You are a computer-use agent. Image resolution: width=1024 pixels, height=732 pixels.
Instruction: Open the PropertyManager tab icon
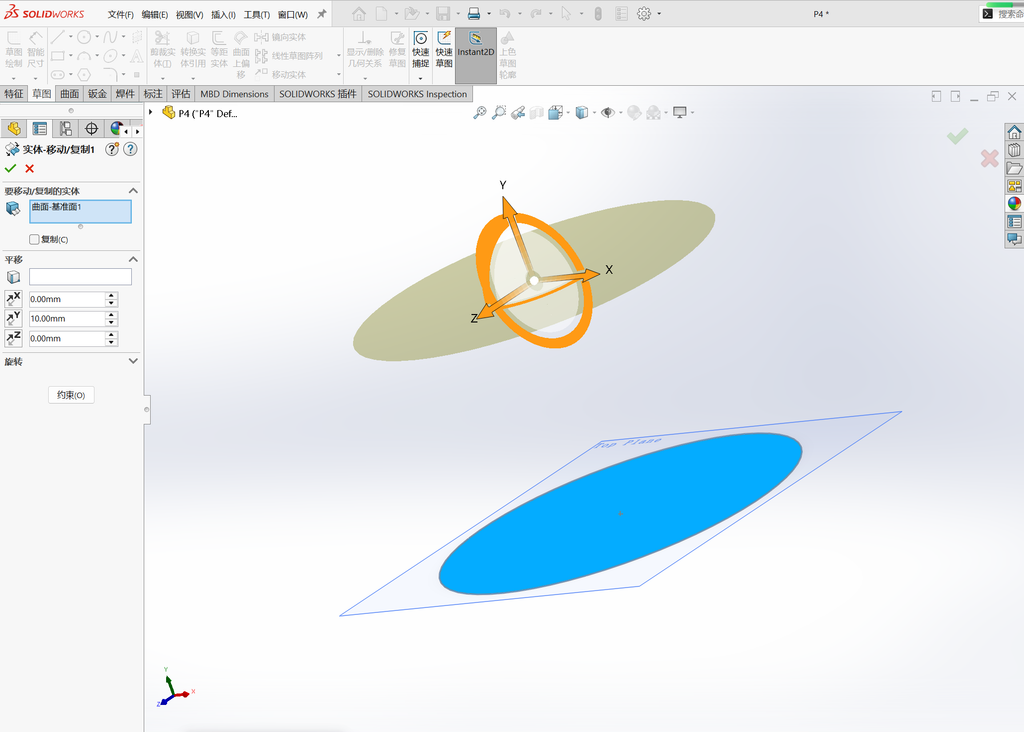point(40,129)
